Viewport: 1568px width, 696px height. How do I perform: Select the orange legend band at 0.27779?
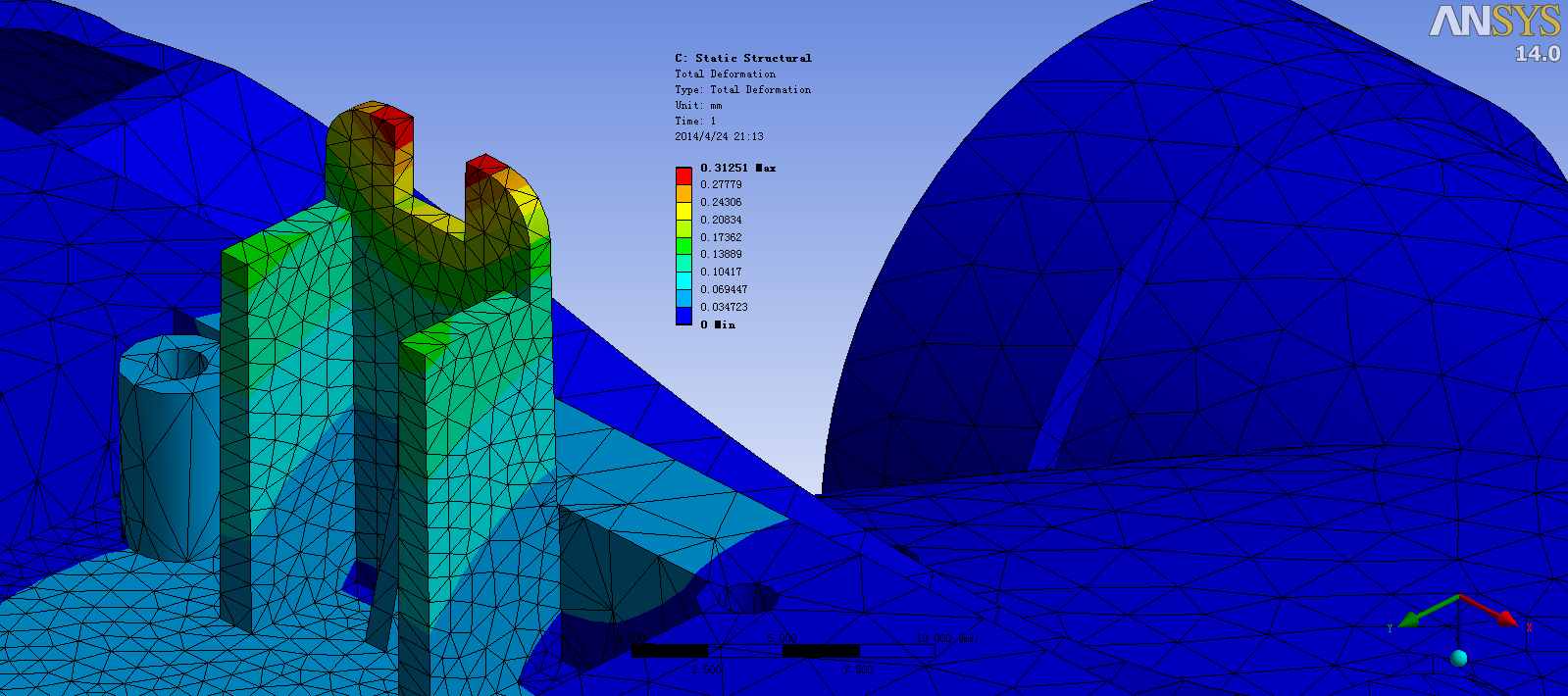pos(683,193)
